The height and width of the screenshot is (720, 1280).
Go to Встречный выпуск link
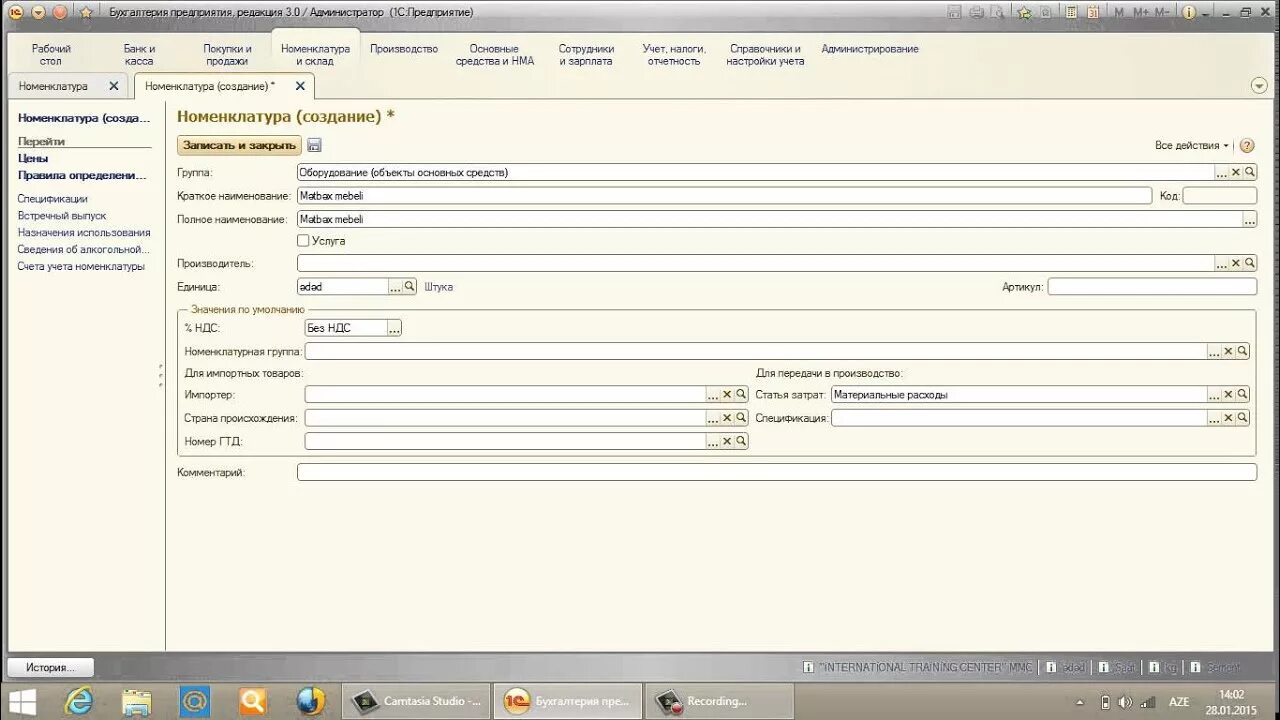tap(62, 216)
